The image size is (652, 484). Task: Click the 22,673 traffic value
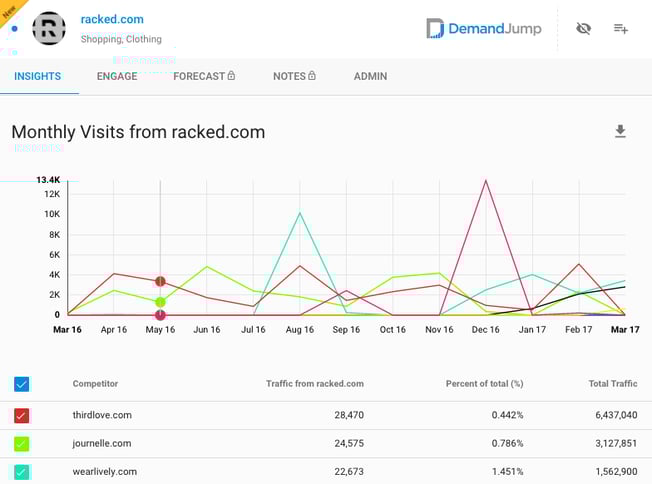click(x=349, y=472)
